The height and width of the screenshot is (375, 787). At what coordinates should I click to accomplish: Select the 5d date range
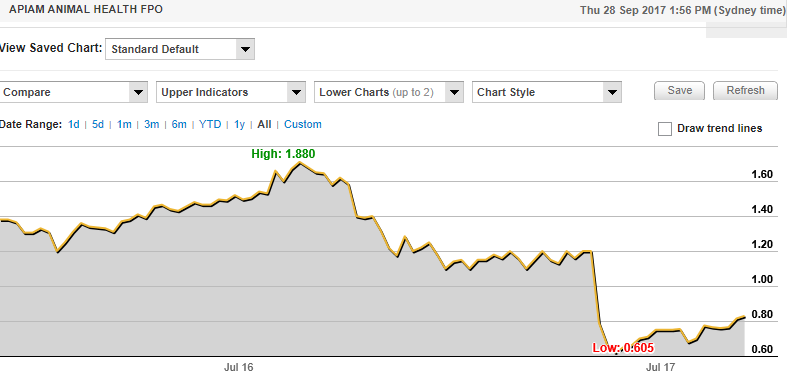98,124
